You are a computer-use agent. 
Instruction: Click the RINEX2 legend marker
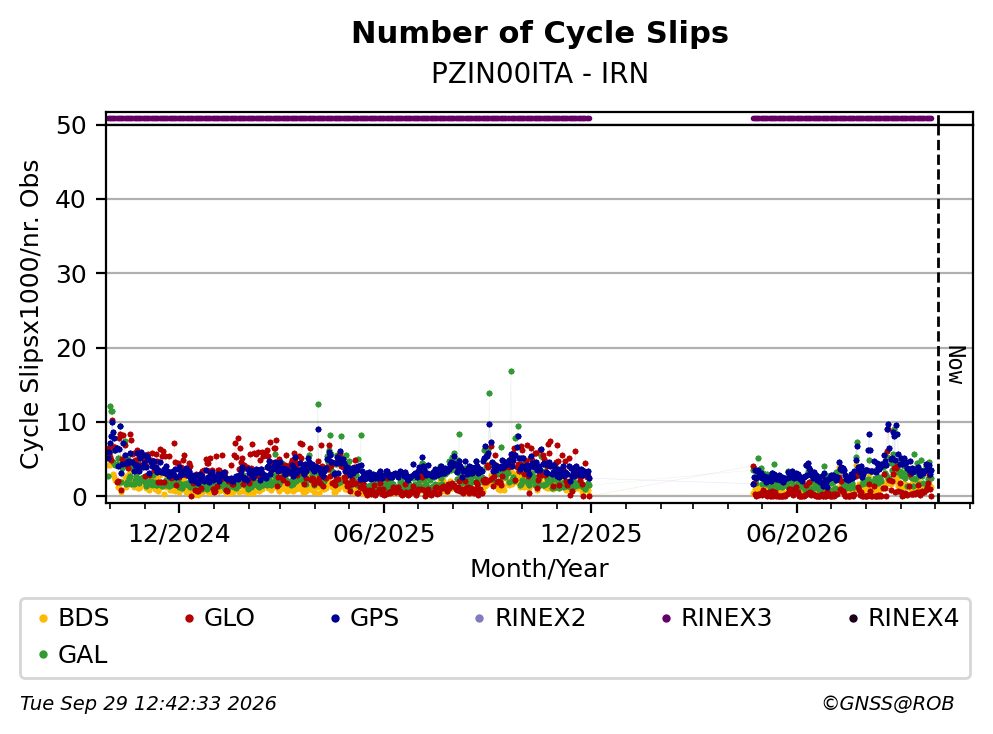479,618
